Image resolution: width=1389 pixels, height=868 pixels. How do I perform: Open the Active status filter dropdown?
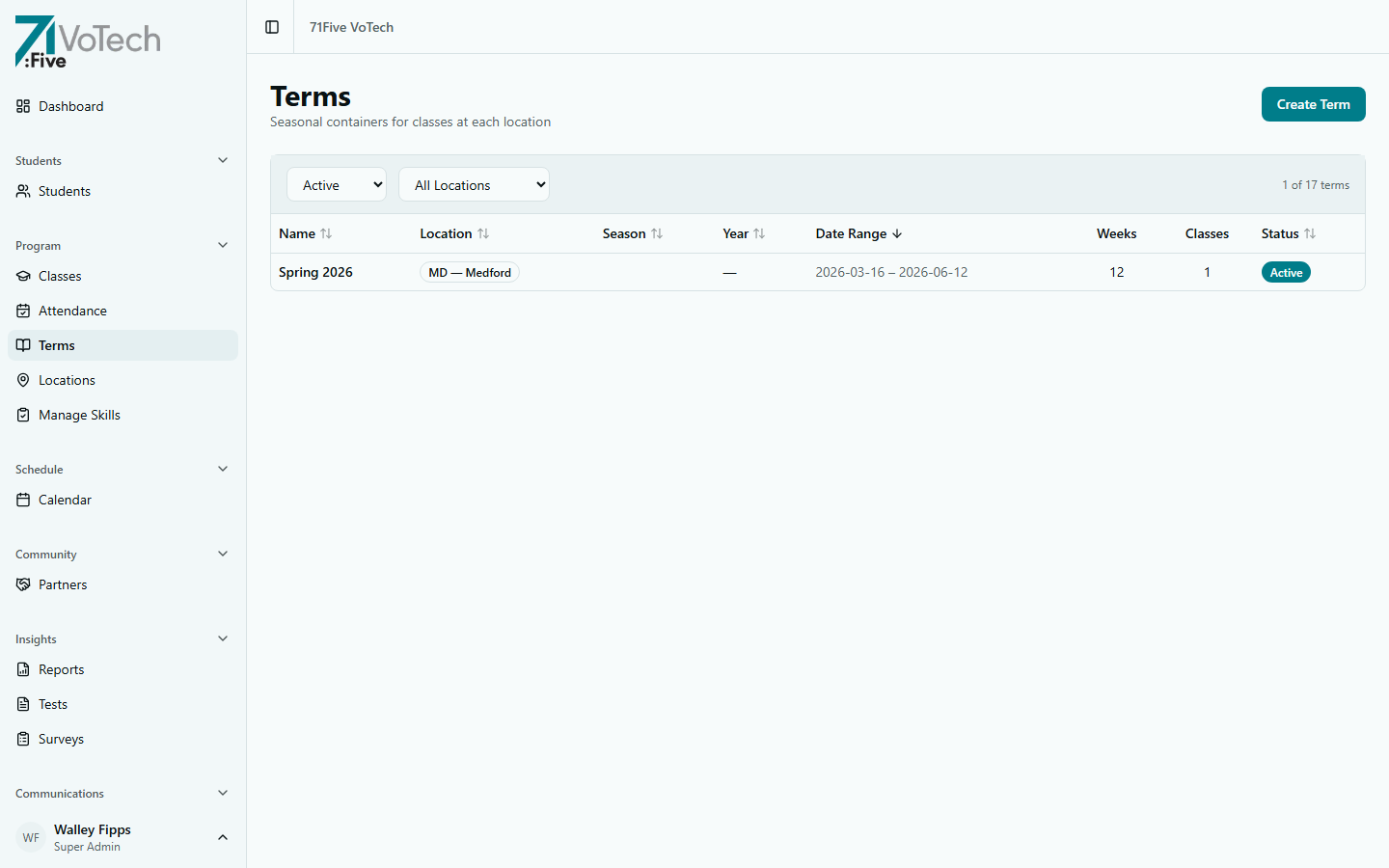[x=336, y=183]
